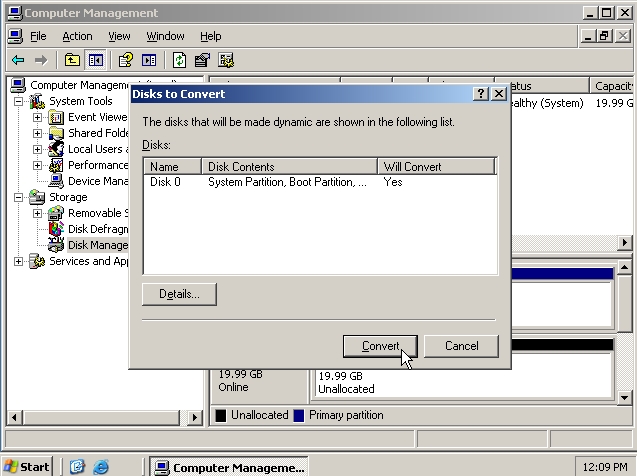Expand the Shared Folders node

[37, 133]
